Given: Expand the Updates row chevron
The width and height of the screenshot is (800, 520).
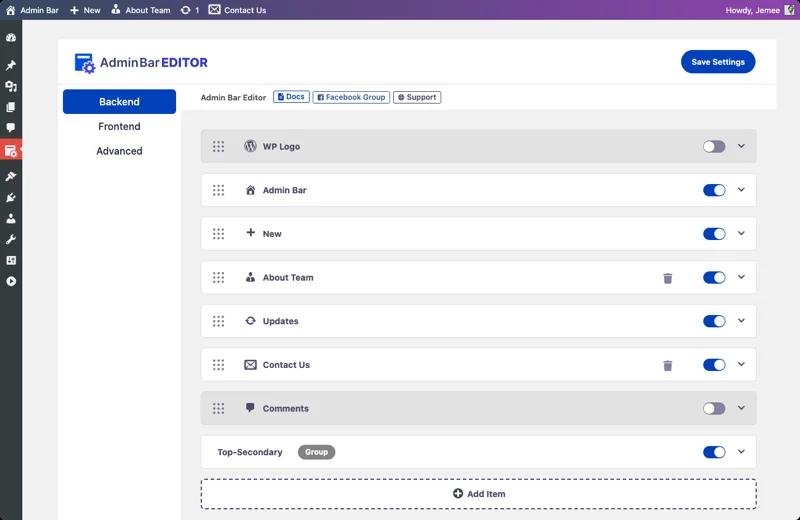Looking at the screenshot, I should [x=741, y=321].
